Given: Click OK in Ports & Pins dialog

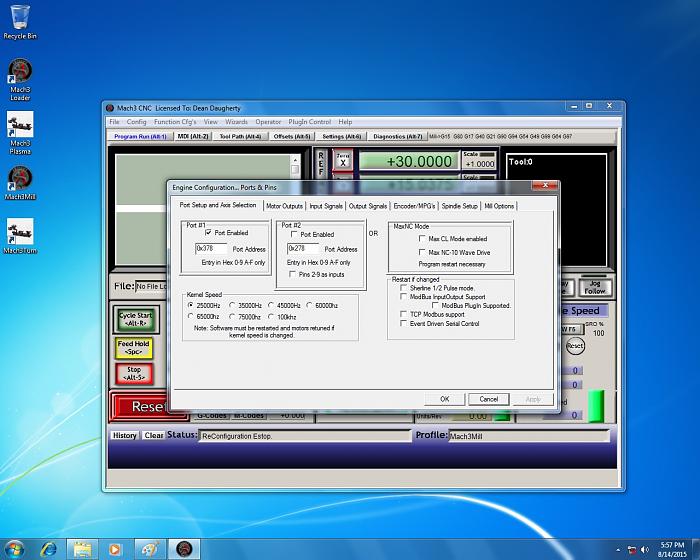Looking at the screenshot, I should 445,399.
